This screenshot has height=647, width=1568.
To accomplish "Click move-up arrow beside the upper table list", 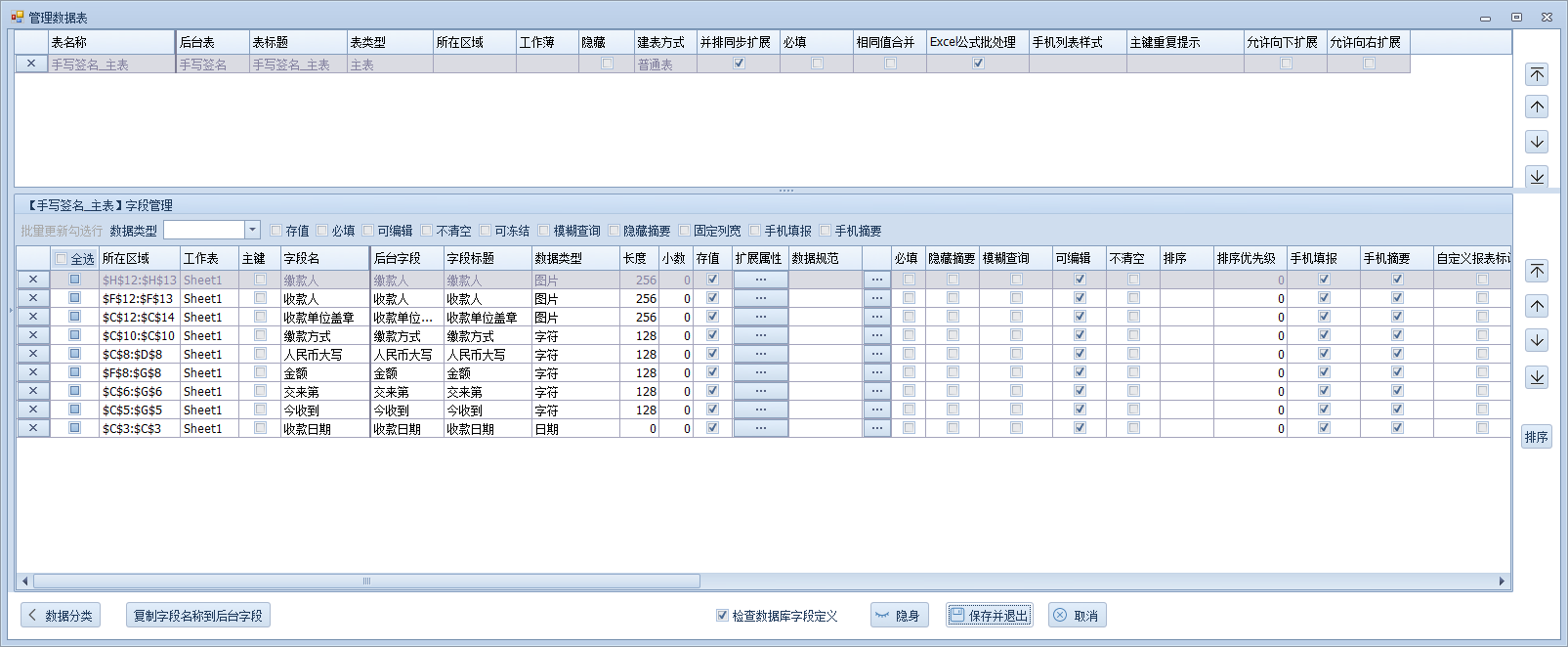I will (x=1537, y=108).
